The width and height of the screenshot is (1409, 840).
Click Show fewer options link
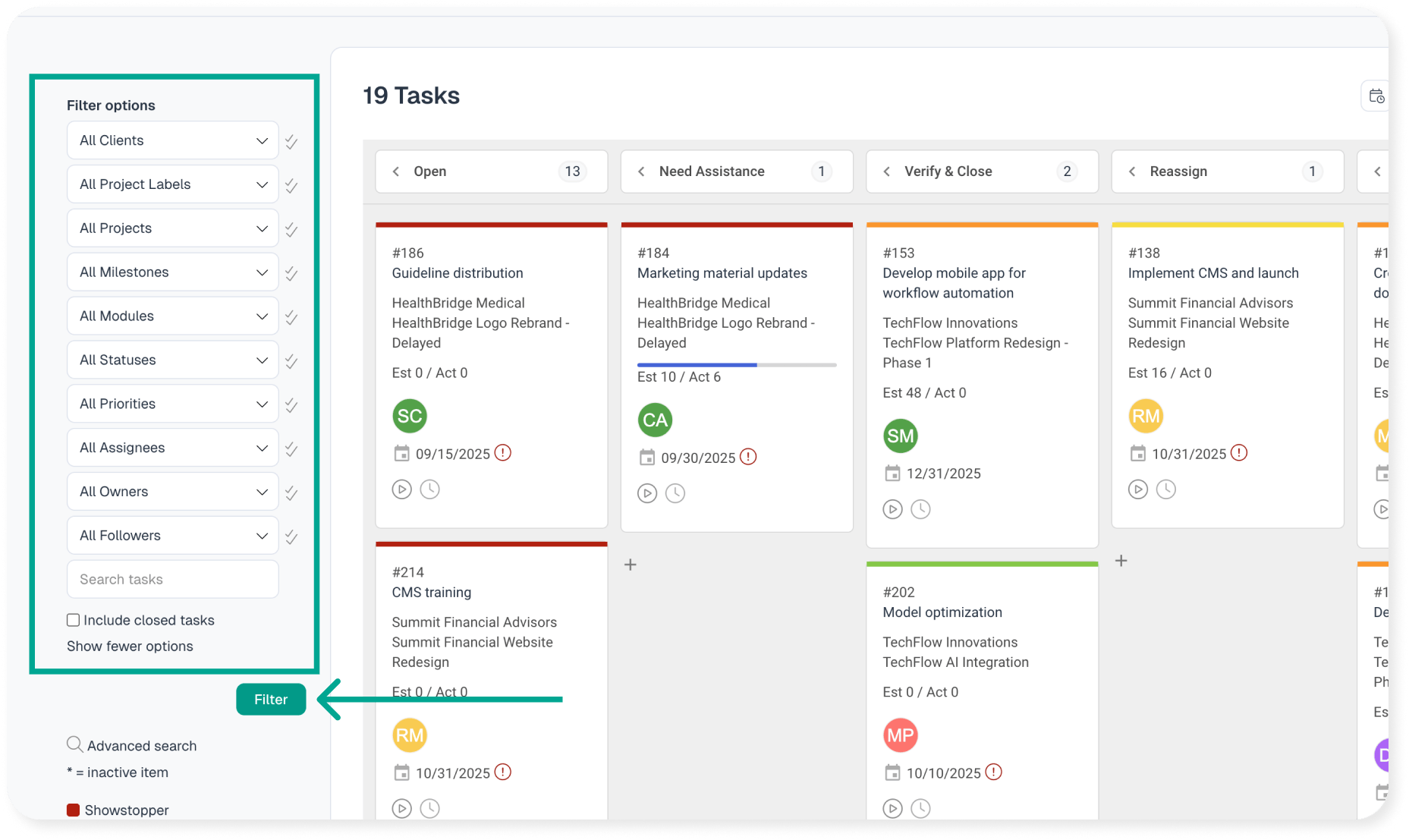coord(130,647)
